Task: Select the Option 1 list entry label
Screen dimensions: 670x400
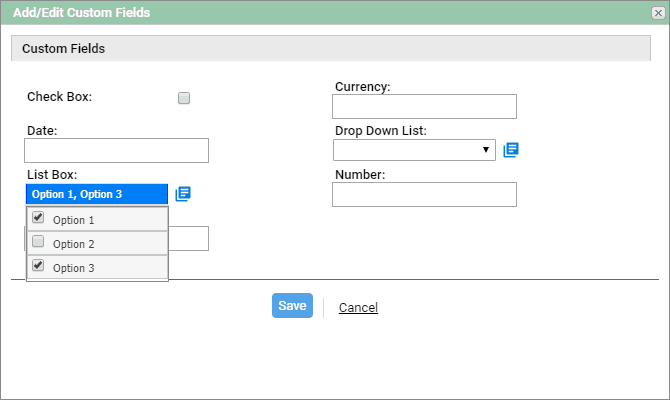Action: (x=73, y=220)
